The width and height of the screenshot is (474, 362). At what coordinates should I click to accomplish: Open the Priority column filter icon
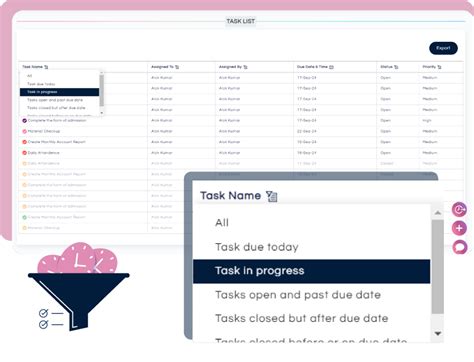coord(439,67)
